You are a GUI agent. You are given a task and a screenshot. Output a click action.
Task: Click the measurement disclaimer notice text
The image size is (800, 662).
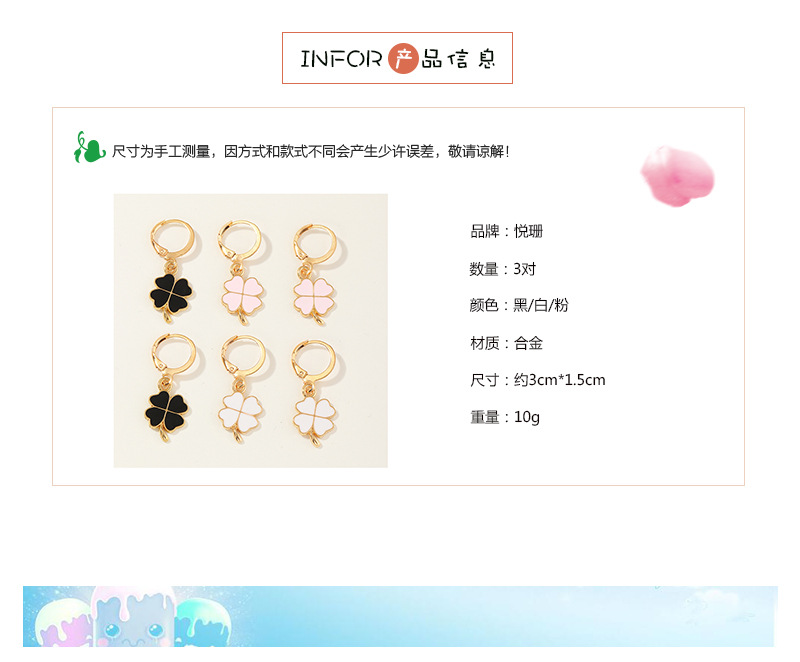311,151
